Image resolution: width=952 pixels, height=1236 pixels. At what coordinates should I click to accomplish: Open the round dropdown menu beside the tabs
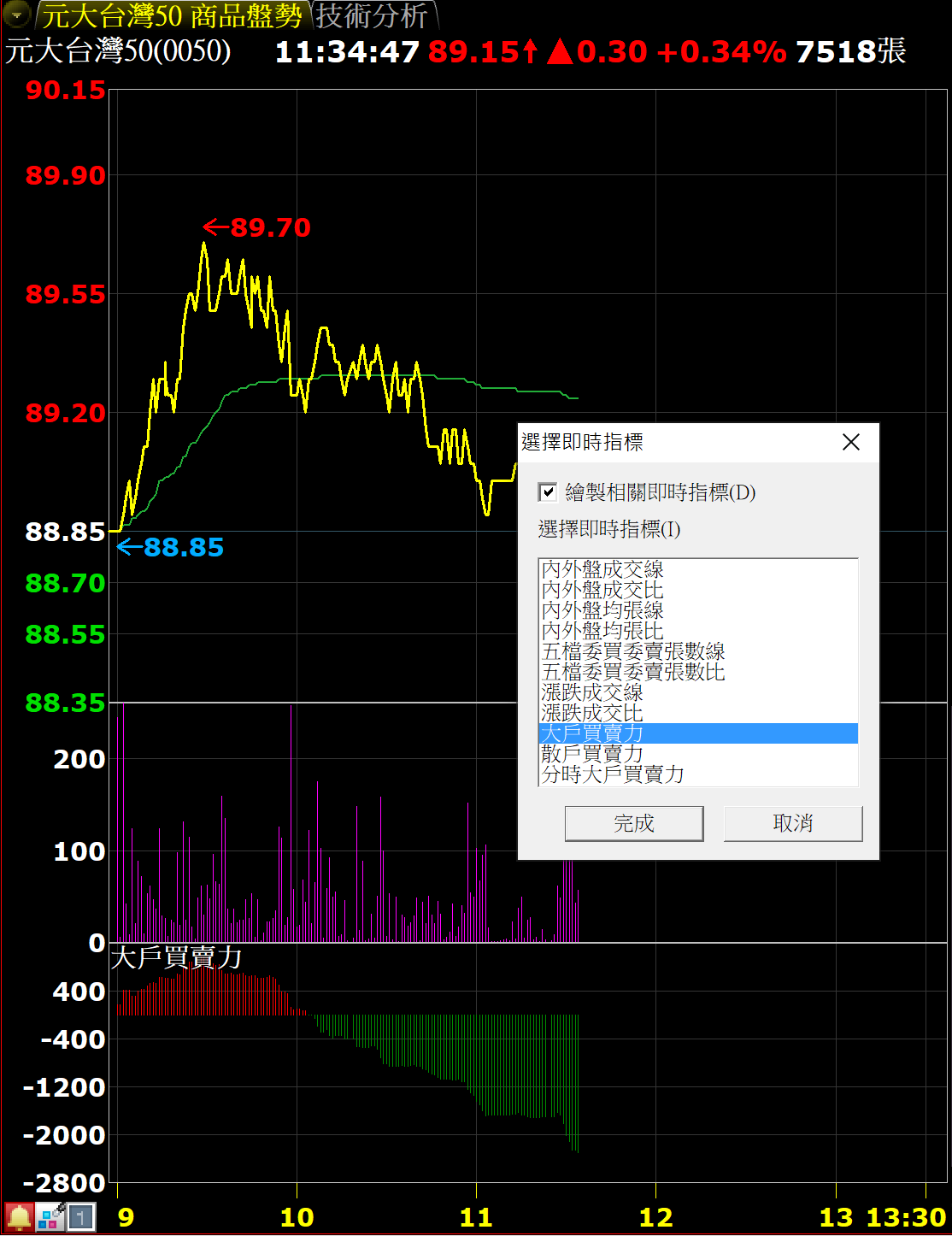[16, 14]
